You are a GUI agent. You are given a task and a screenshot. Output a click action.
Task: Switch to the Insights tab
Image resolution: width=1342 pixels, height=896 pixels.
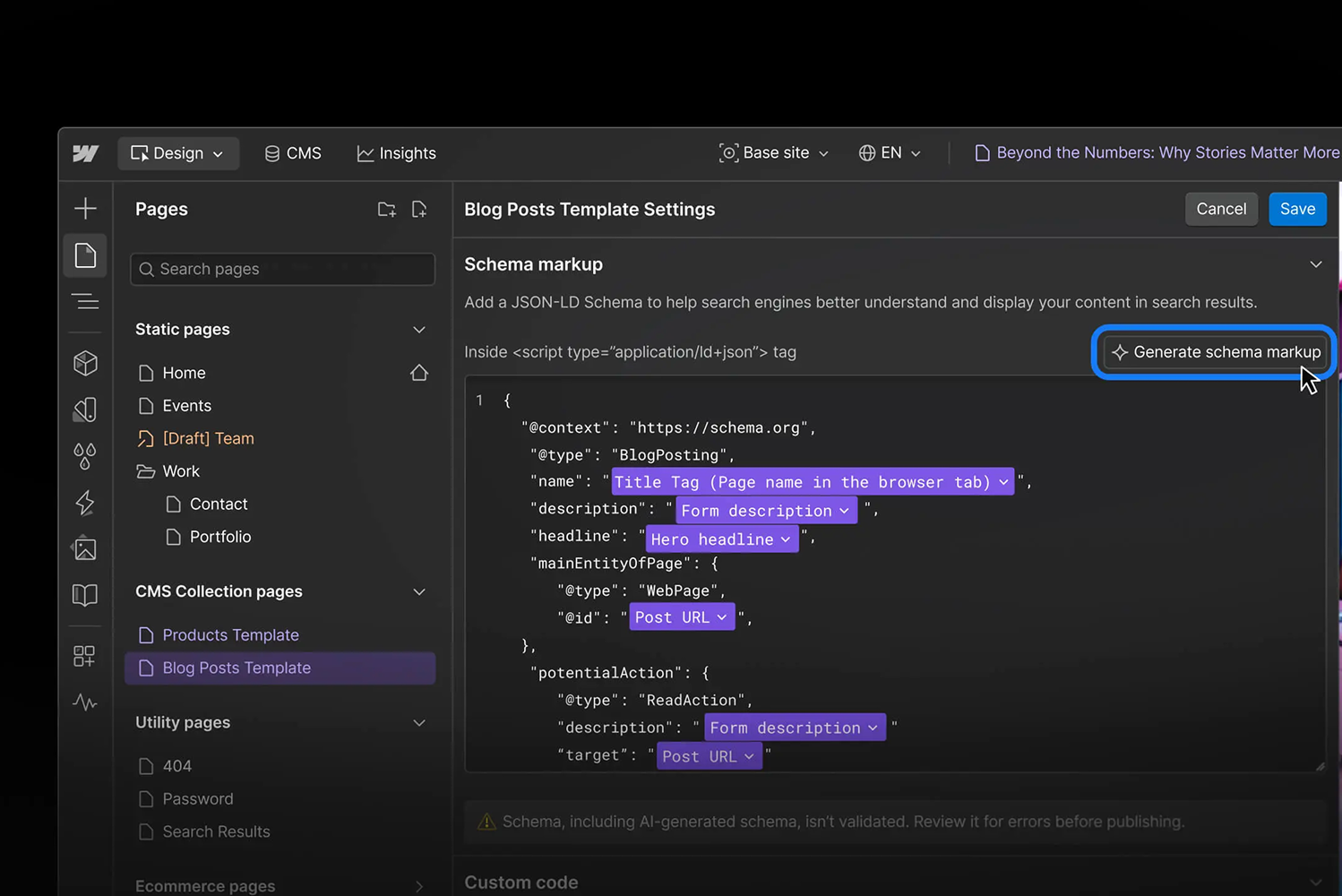point(396,153)
